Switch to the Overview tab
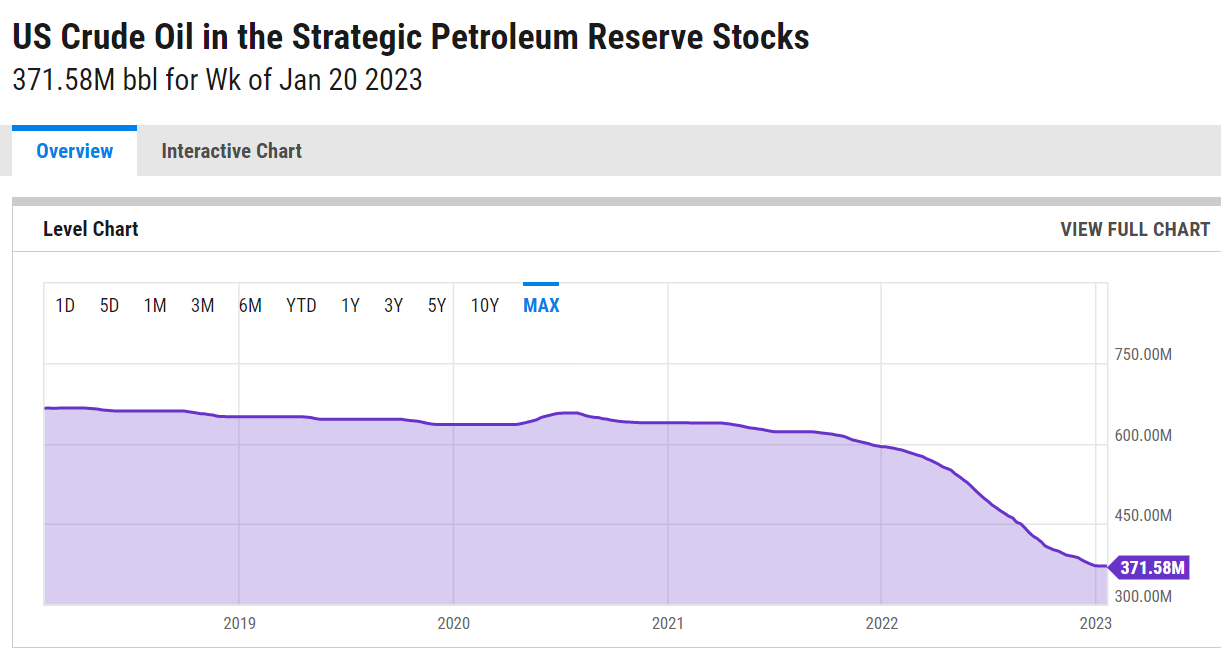The height and width of the screenshot is (667, 1221). tap(75, 151)
